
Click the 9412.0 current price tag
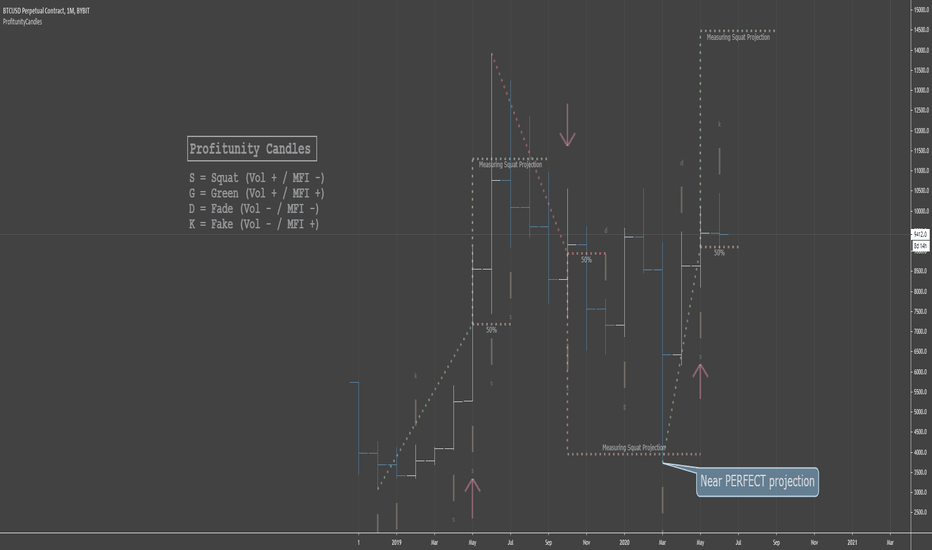(x=920, y=234)
